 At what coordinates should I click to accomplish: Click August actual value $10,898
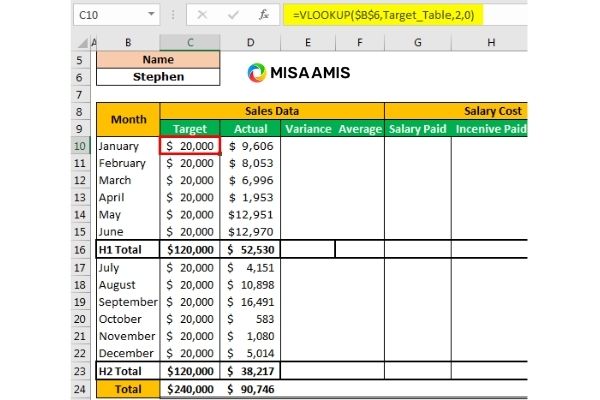[x=251, y=285]
